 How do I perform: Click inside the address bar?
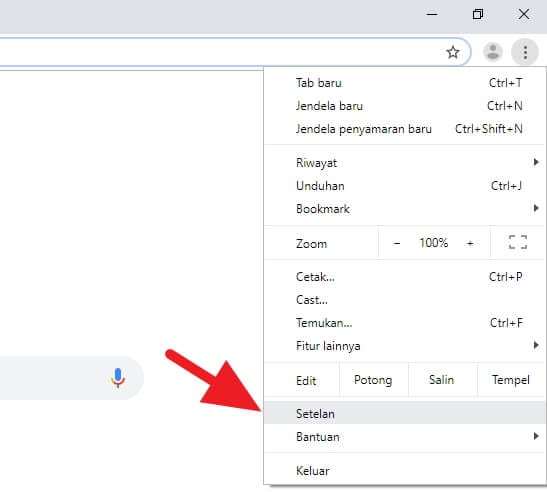[x=234, y=52]
